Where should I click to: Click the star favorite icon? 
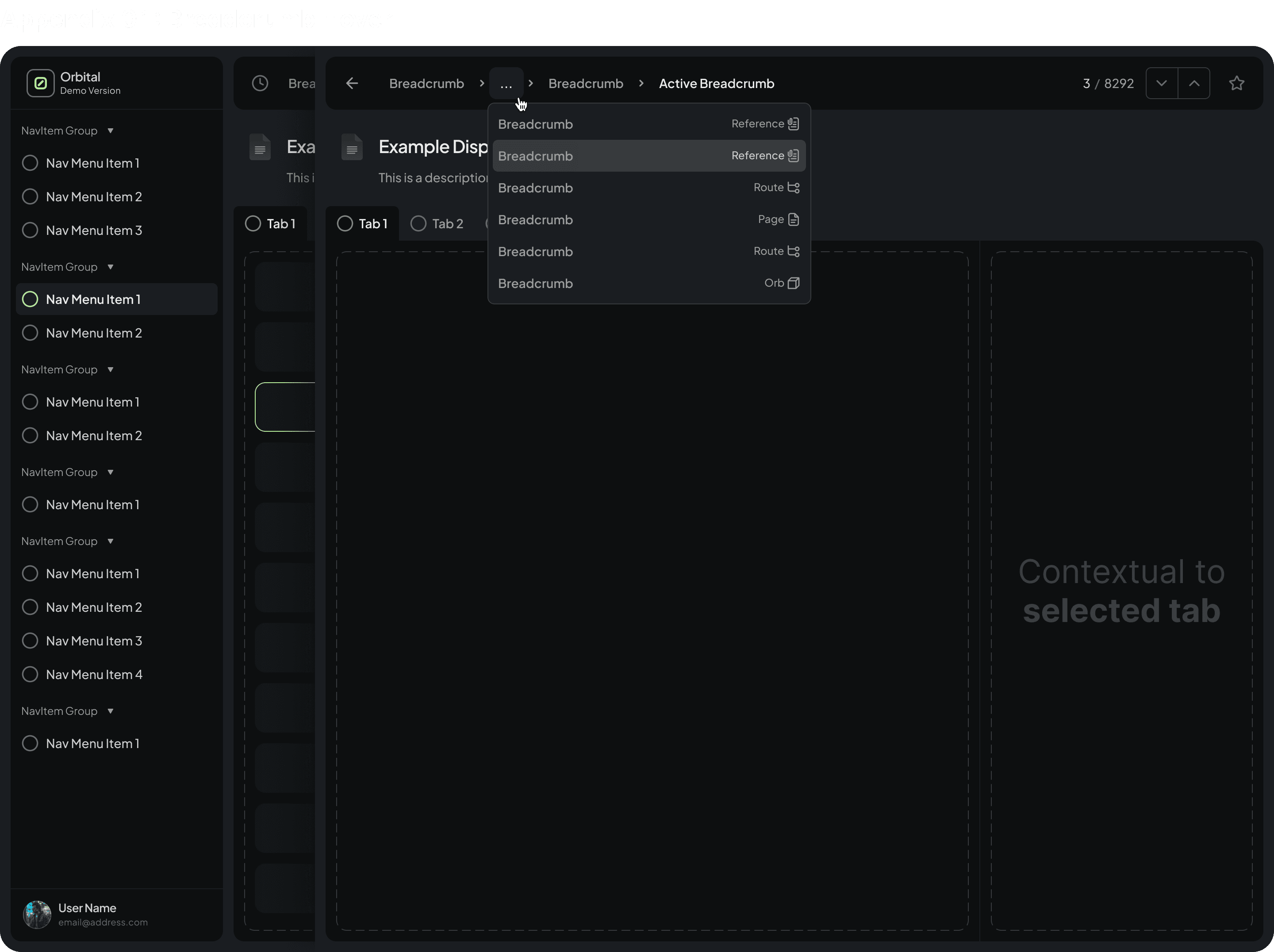(x=1236, y=84)
